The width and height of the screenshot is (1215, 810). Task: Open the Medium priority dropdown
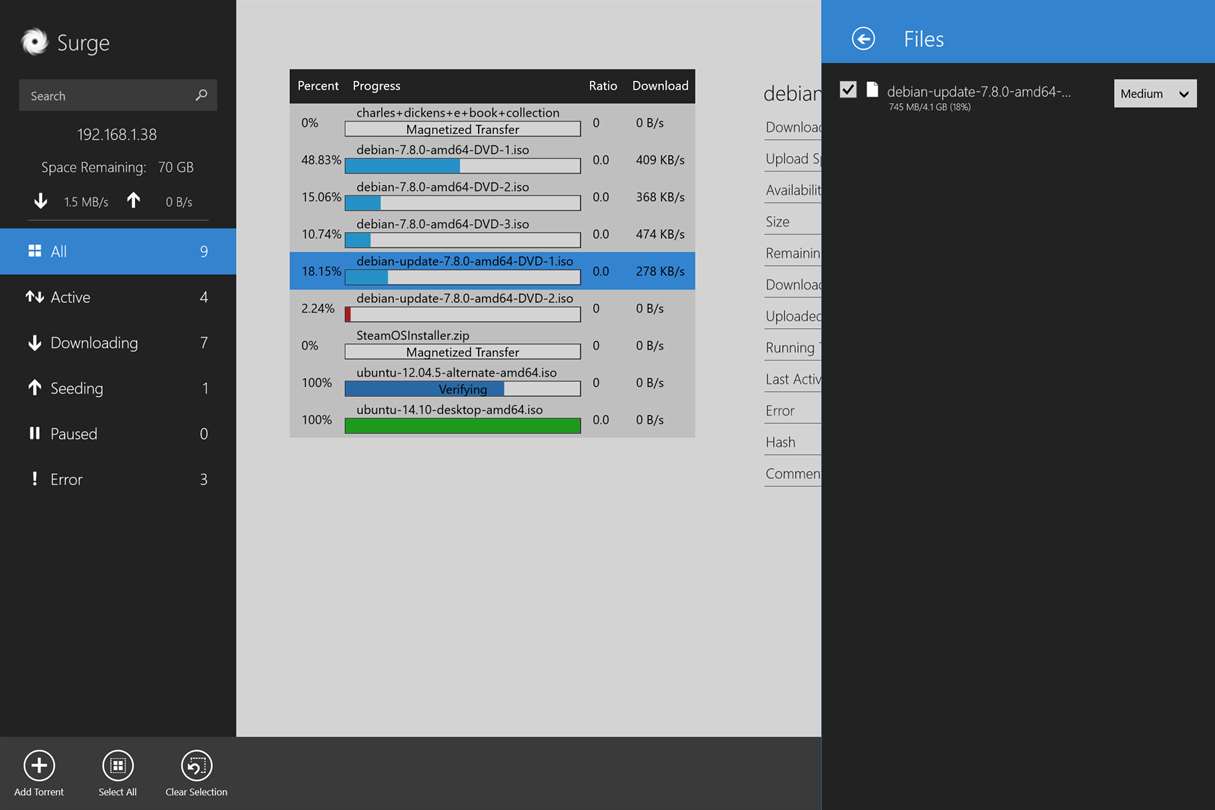click(1155, 93)
